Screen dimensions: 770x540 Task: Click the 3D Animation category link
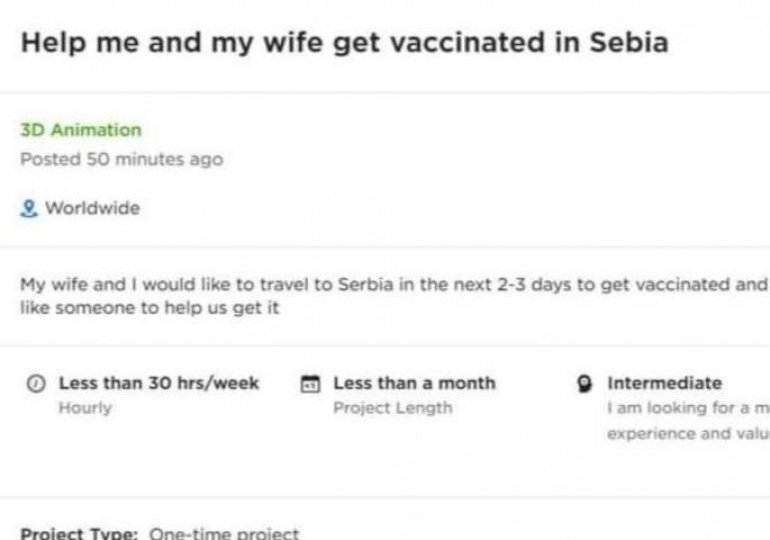pyautogui.click(x=81, y=130)
